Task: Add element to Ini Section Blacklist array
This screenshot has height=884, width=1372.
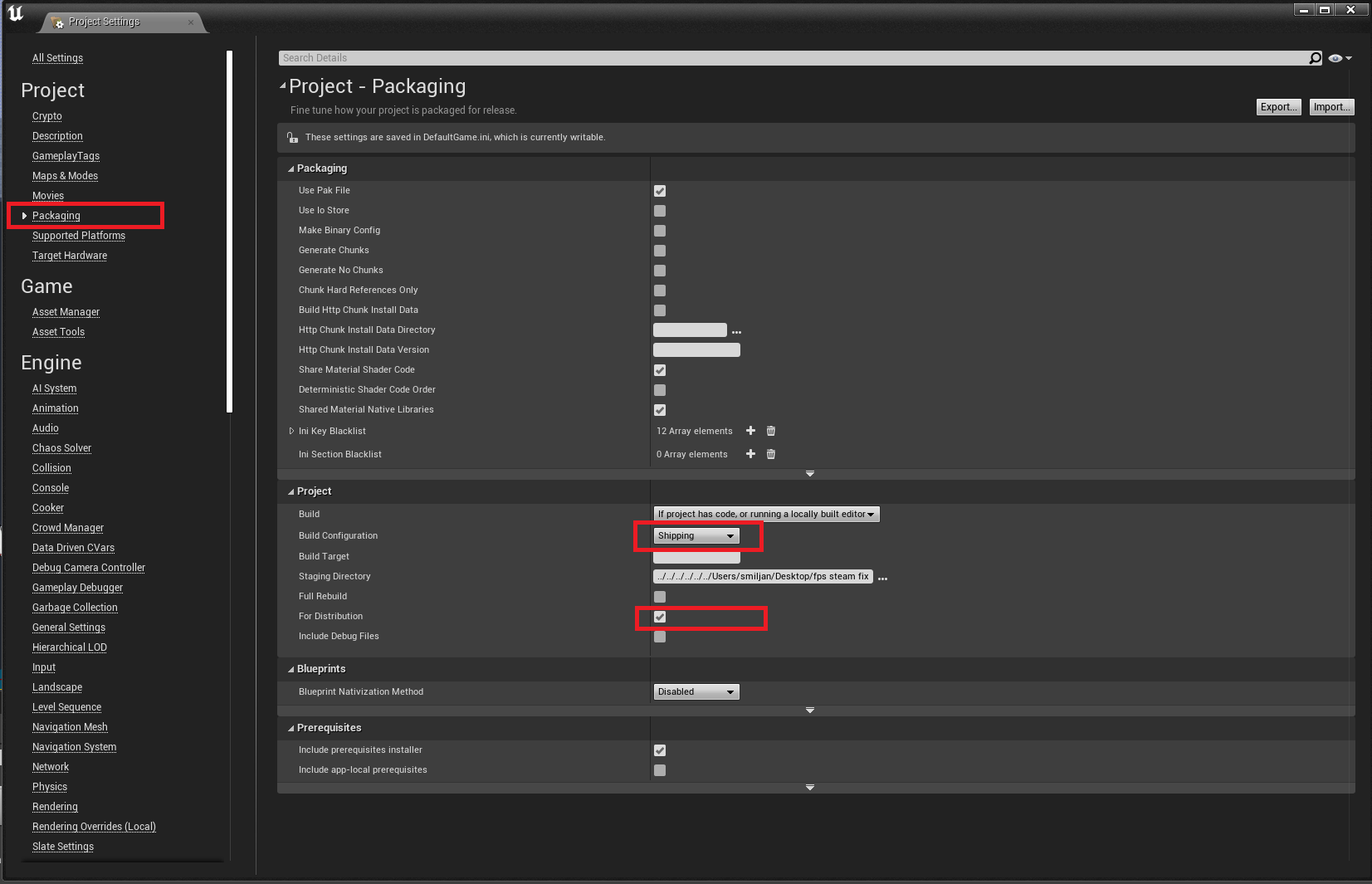Action: [750, 454]
